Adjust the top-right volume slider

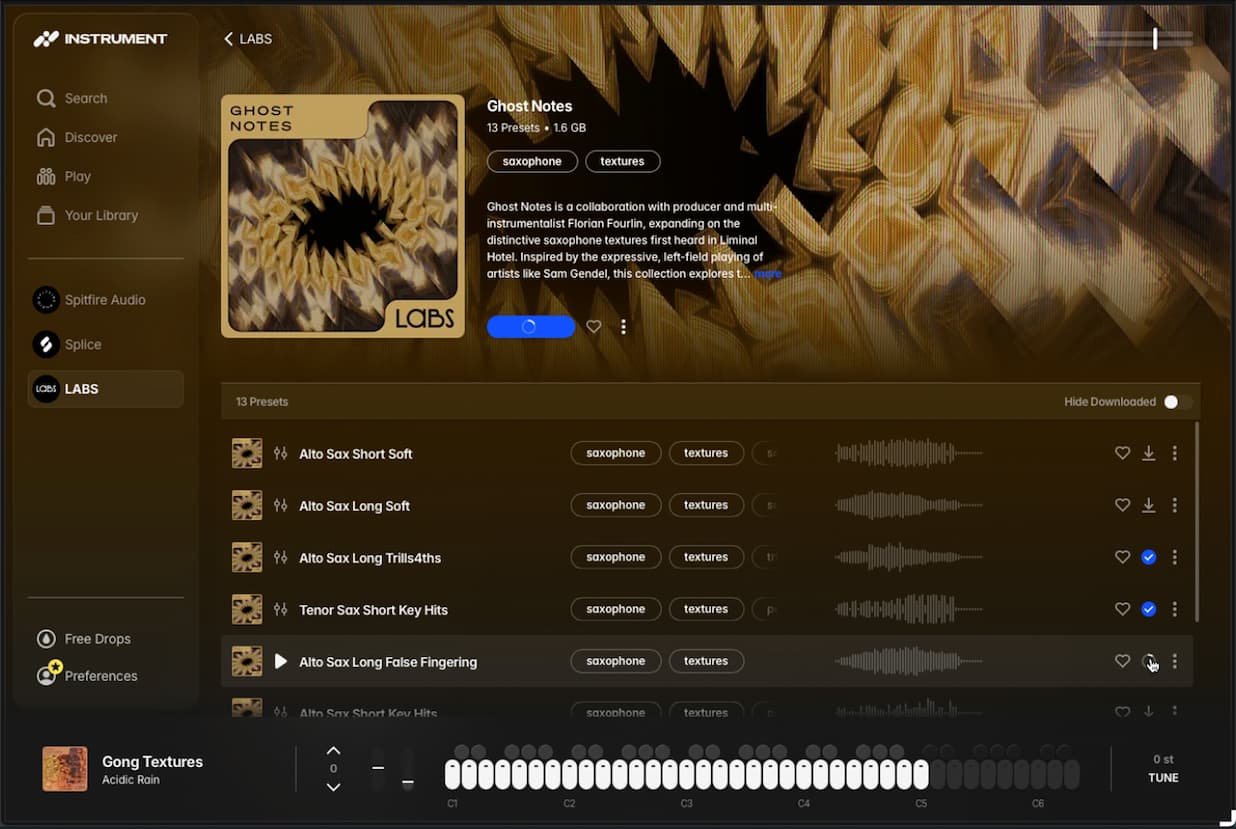[x=1141, y=39]
